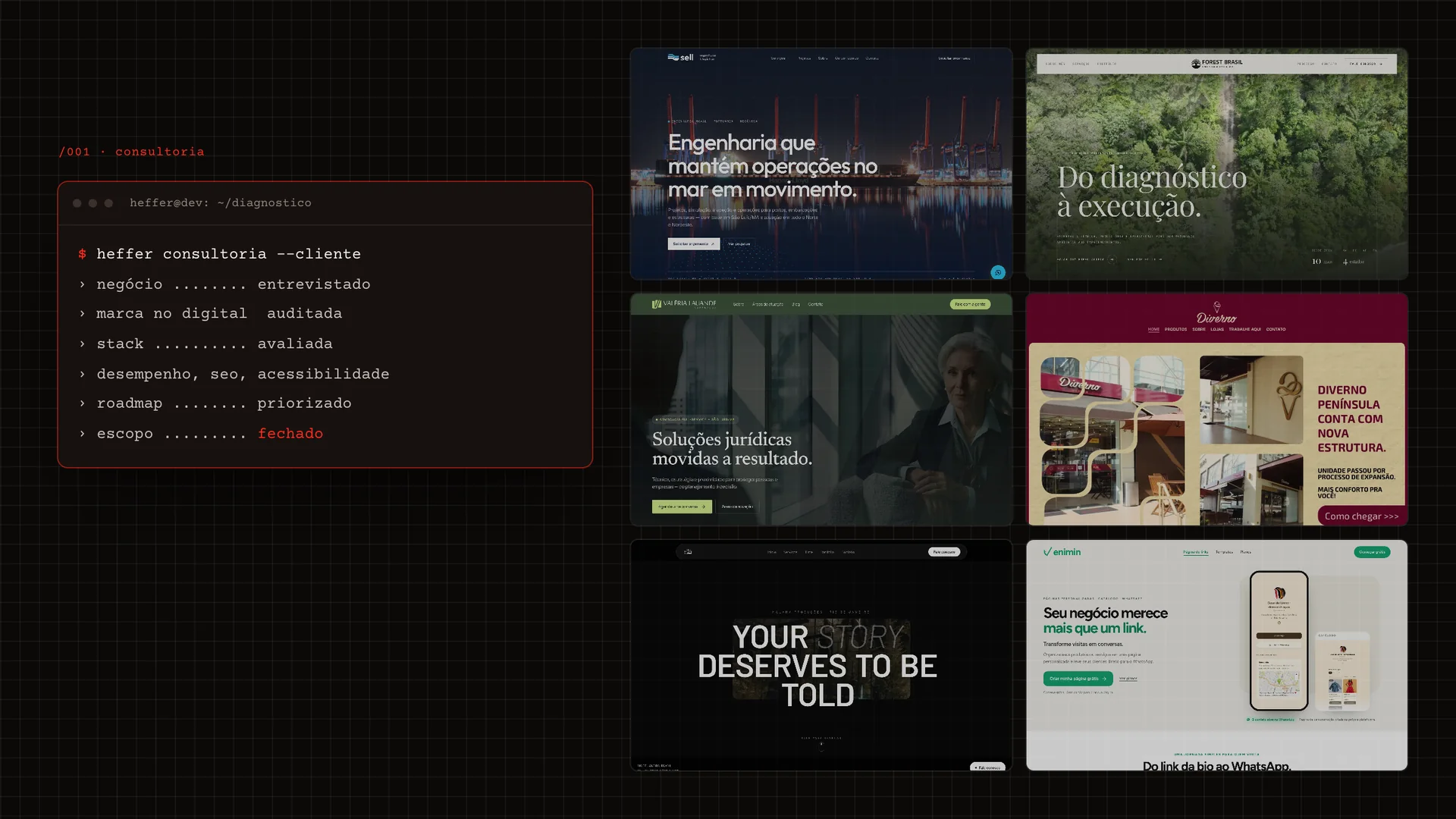1456x819 pixels.
Task: Click the 'negócio ........ entrevistado' line
Action: click(x=224, y=284)
